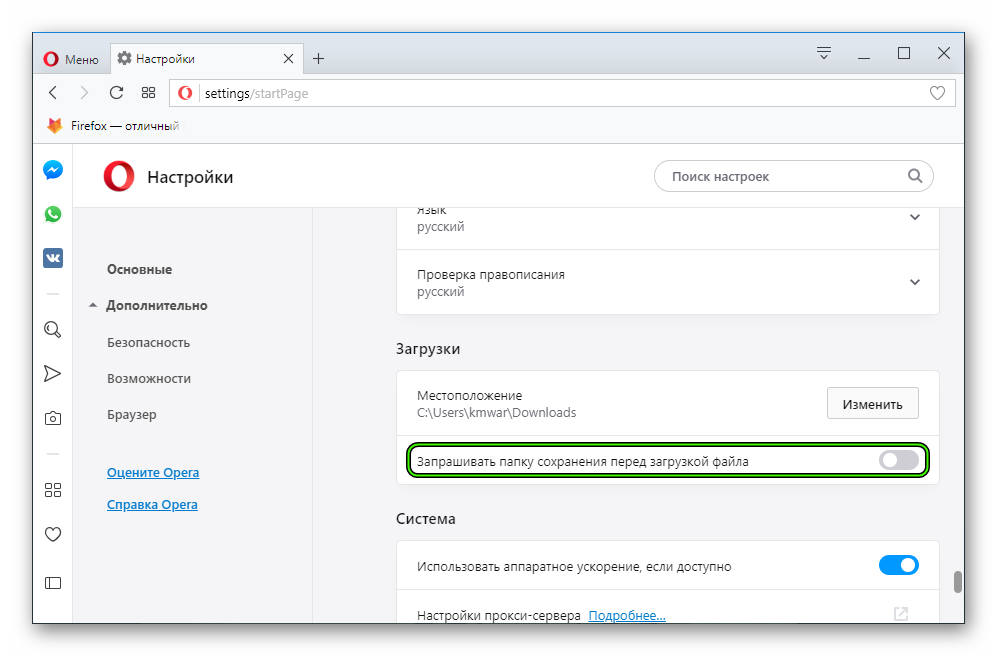Image resolution: width=997 pixels, height=656 pixels.
Task: Reload the page
Action: click(x=116, y=93)
